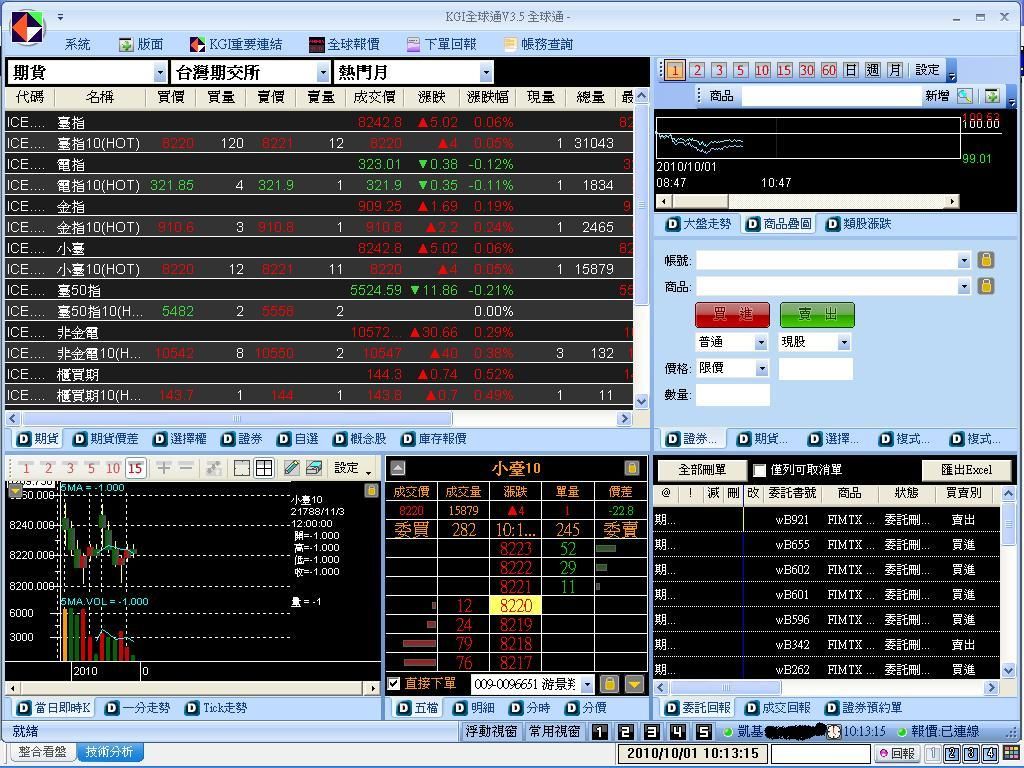The height and width of the screenshot is (768, 1024).
Task: Toggle the 僅列可取消單 checkbox
Action: pos(760,470)
